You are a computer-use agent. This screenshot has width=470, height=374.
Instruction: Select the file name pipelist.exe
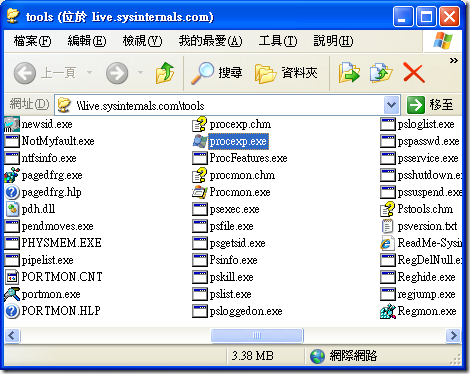pyautogui.click(x=47, y=260)
